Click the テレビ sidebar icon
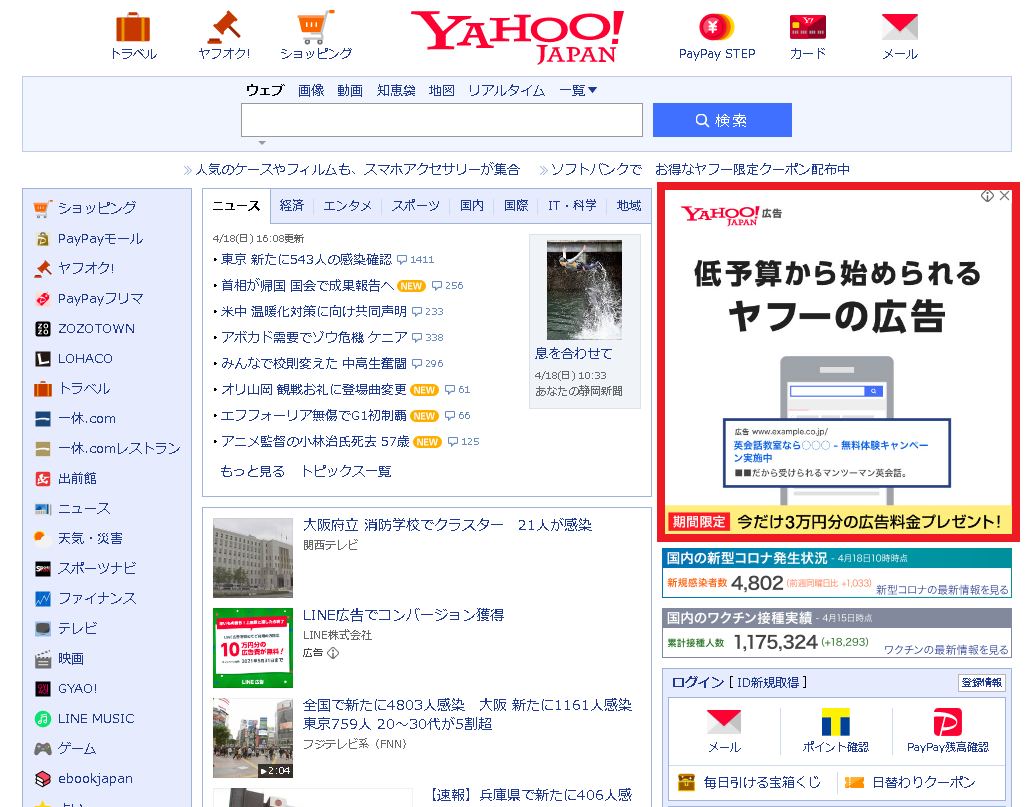Screen dimensions: 1036x807 tap(42, 629)
